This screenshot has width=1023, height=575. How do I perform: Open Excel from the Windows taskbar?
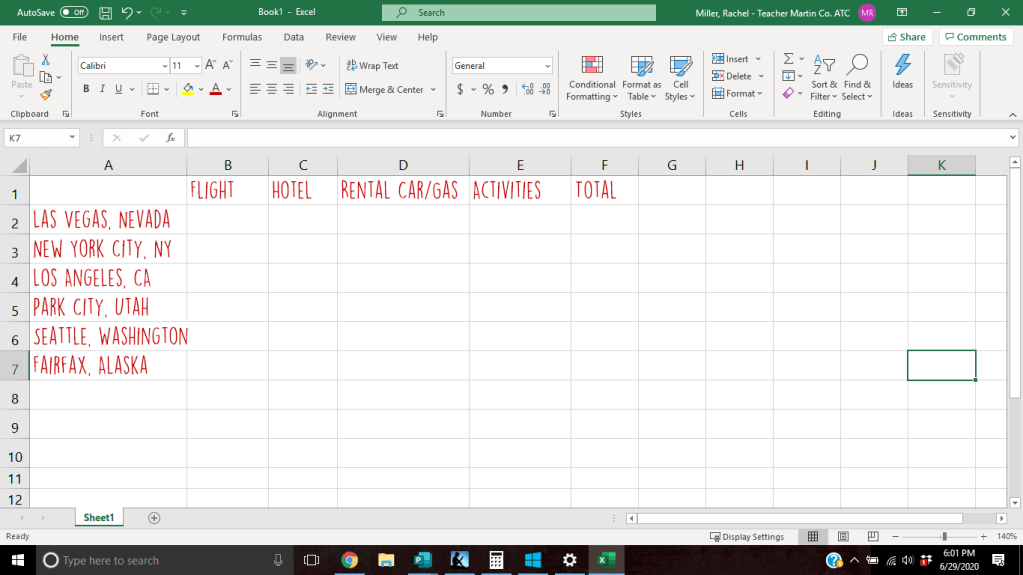click(605, 560)
